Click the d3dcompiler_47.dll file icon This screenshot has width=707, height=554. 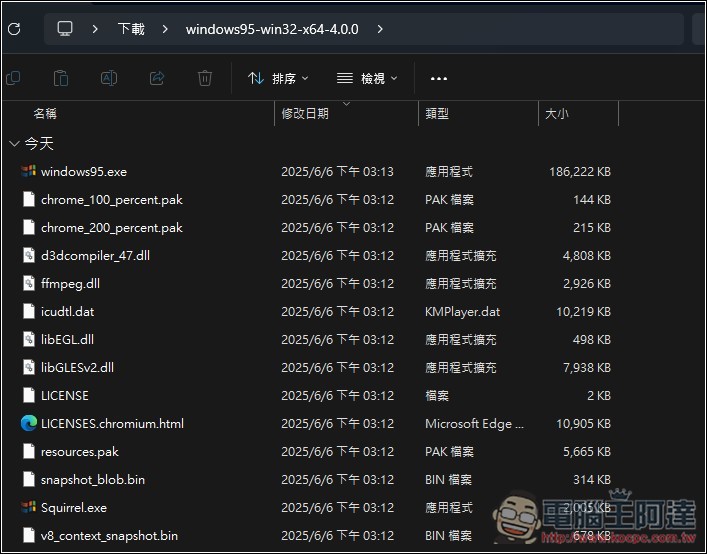29,256
